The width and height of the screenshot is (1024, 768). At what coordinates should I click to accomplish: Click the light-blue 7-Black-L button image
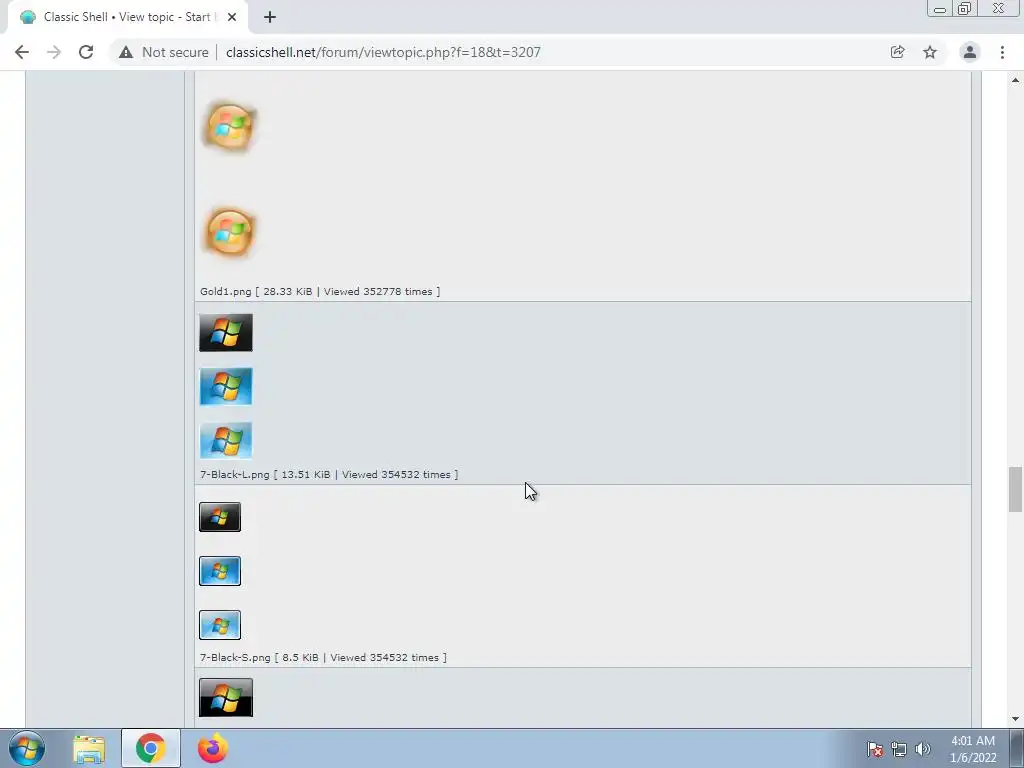(226, 440)
